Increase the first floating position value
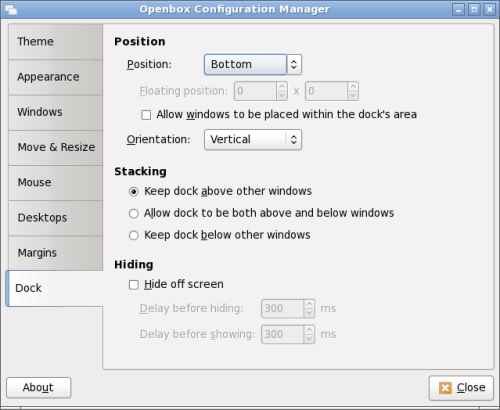 pyautogui.click(x=282, y=86)
